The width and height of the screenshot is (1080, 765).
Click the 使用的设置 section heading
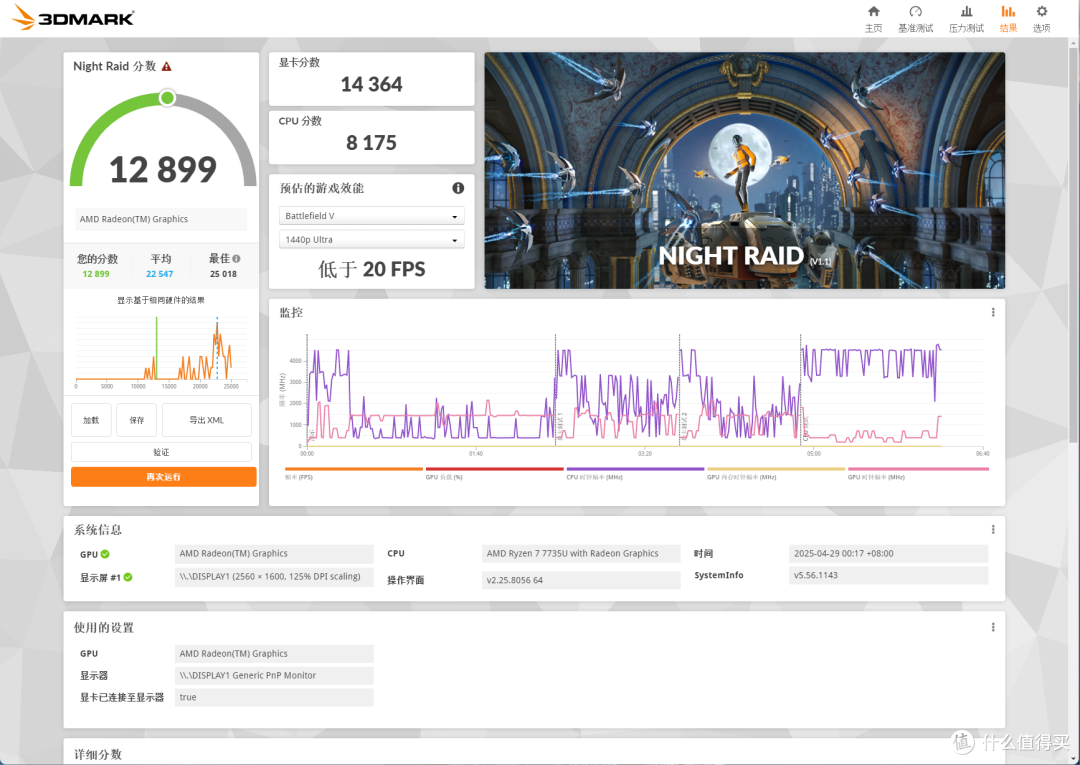pos(104,628)
